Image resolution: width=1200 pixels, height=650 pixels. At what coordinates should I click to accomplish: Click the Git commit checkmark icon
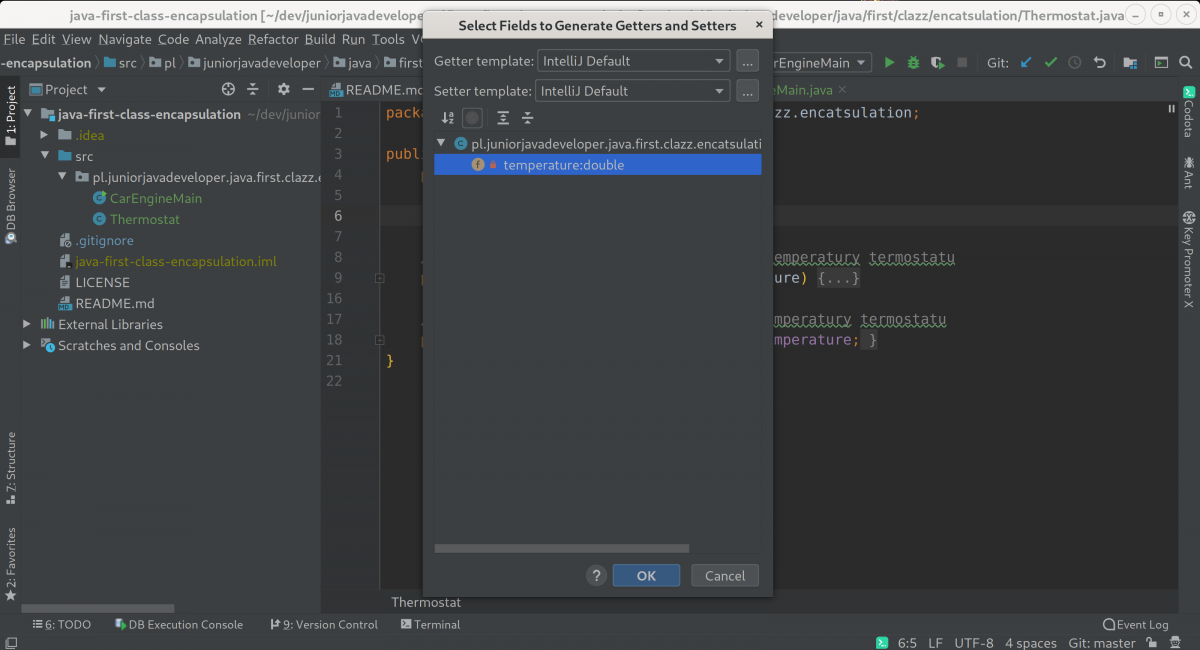(1050, 62)
